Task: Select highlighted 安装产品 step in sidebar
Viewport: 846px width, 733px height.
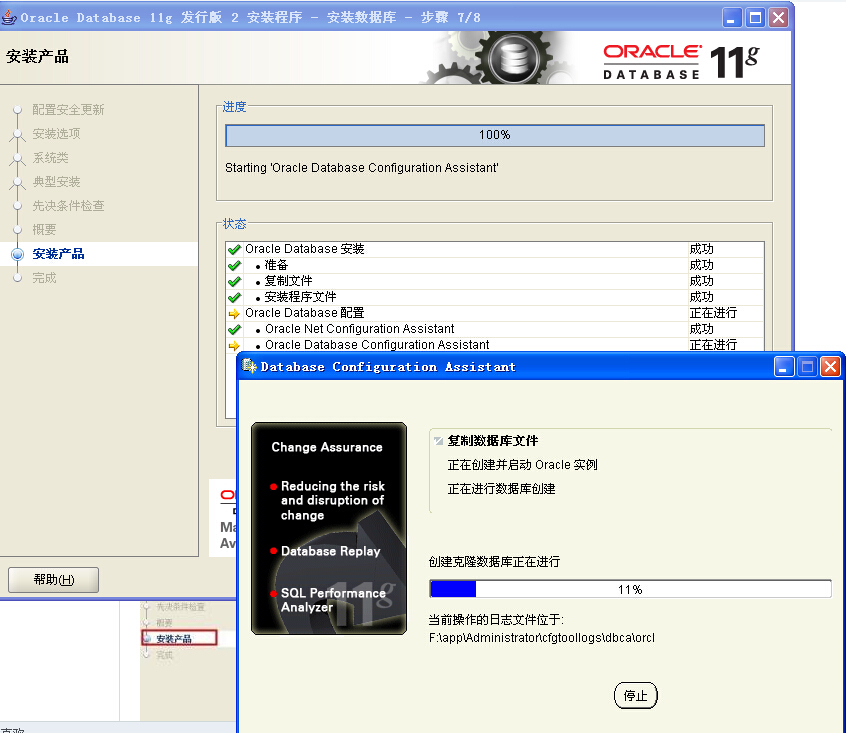Action: (x=58, y=254)
